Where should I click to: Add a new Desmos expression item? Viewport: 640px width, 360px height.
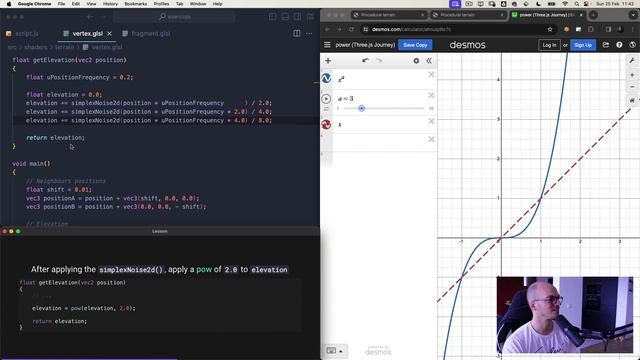pyautogui.click(x=328, y=61)
